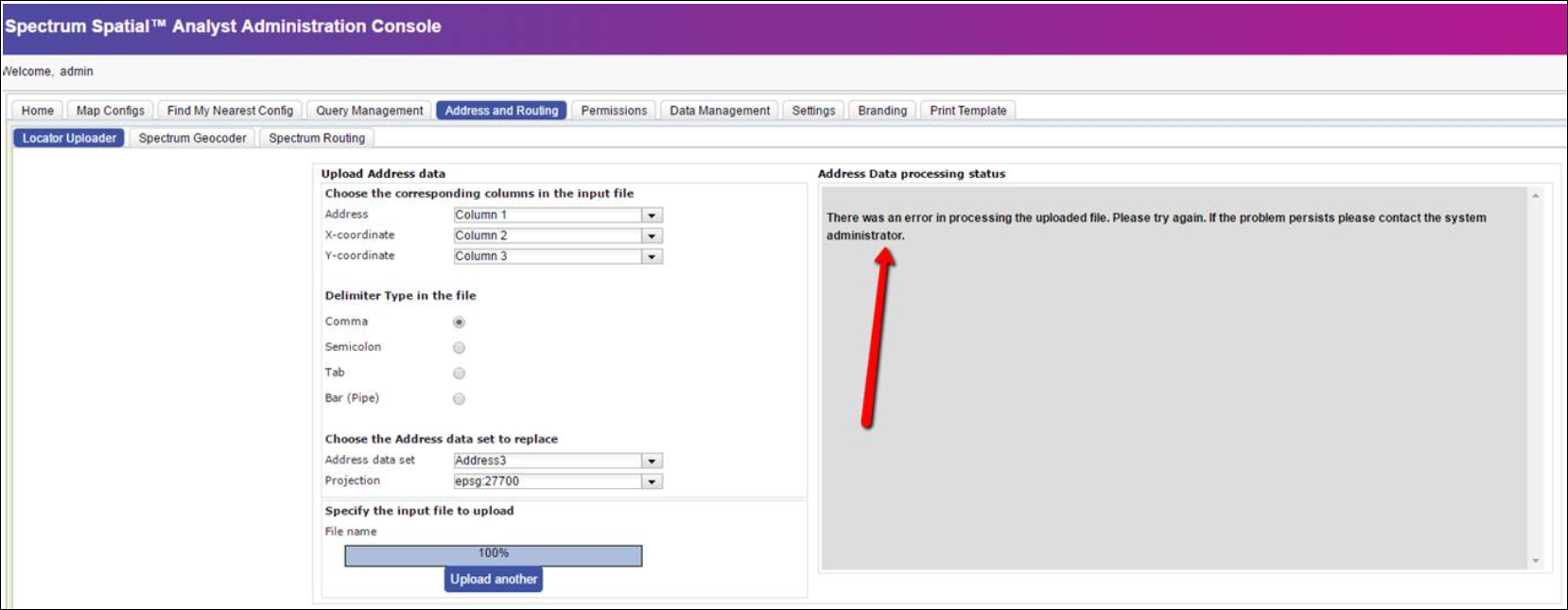Expand the X-coordinate column dropdown
The image size is (1568, 610).
tap(652, 236)
